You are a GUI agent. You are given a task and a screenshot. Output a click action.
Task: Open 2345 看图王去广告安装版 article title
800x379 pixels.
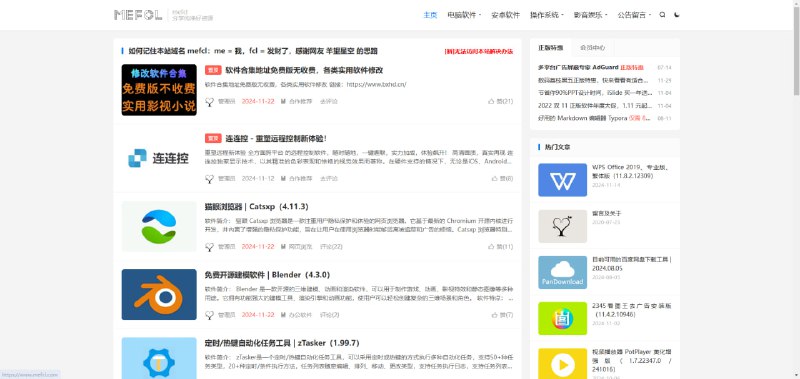(632, 310)
